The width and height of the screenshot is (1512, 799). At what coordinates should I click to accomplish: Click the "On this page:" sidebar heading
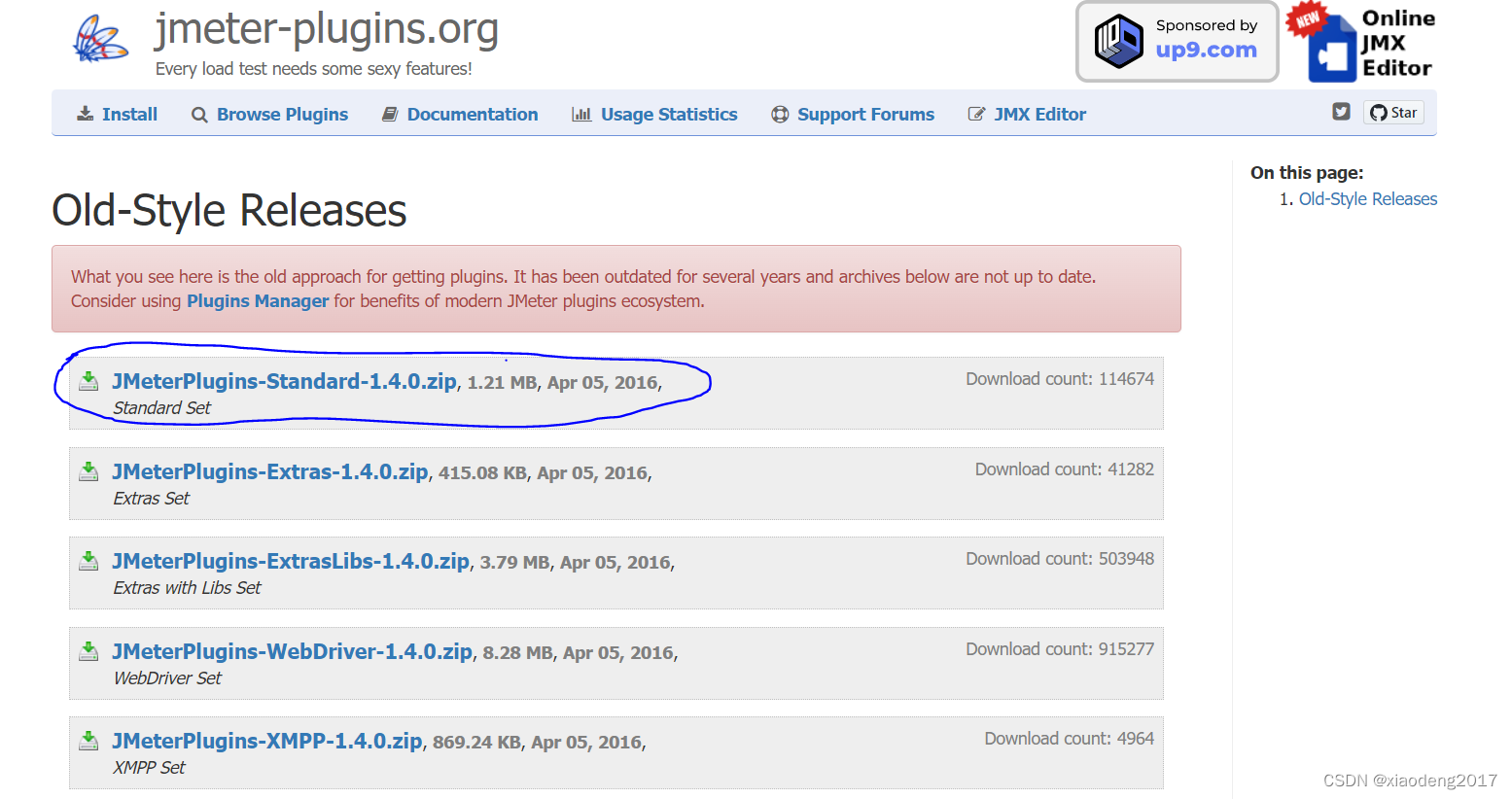(1307, 173)
